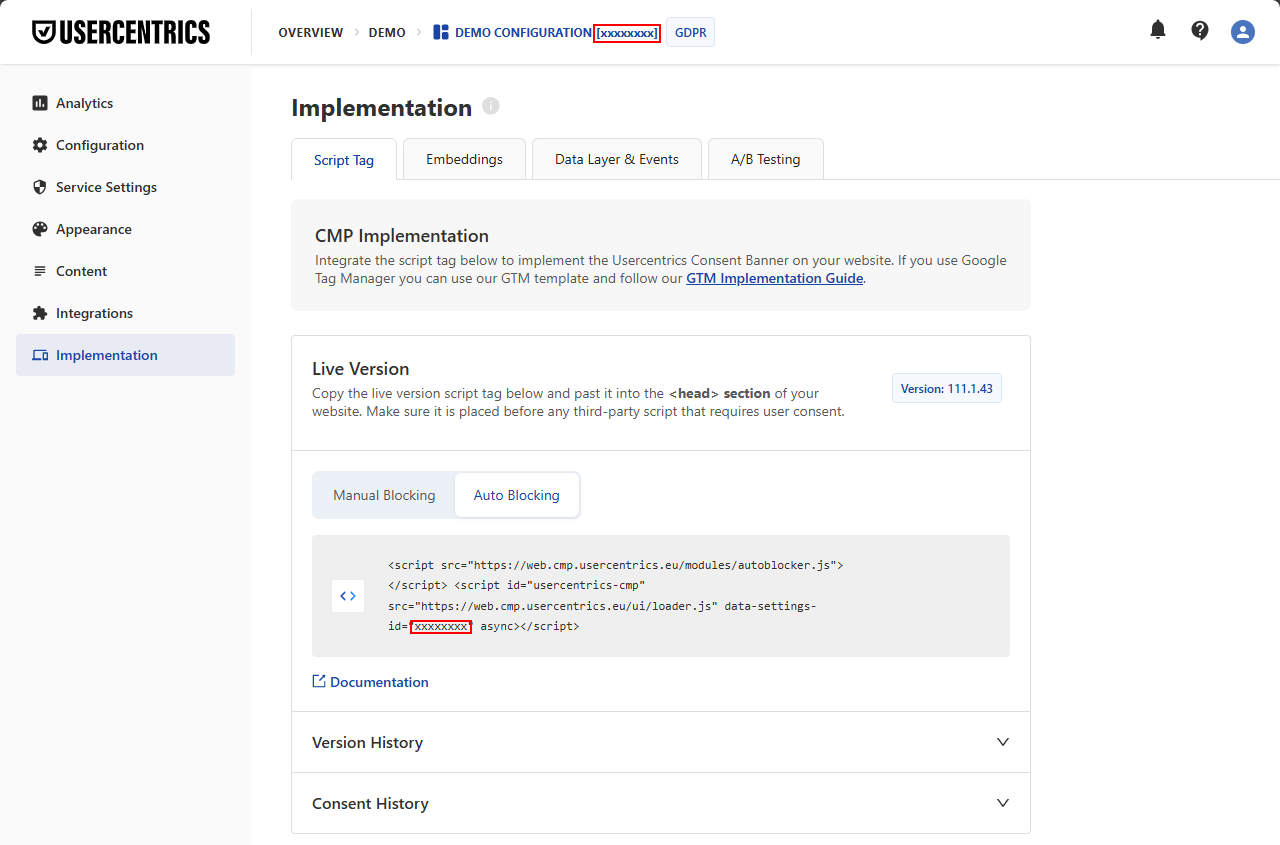The height and width of the screenshot is (845, 1280).
Task: Click the notifications bell icon
Action: [x=1158, y=30]
